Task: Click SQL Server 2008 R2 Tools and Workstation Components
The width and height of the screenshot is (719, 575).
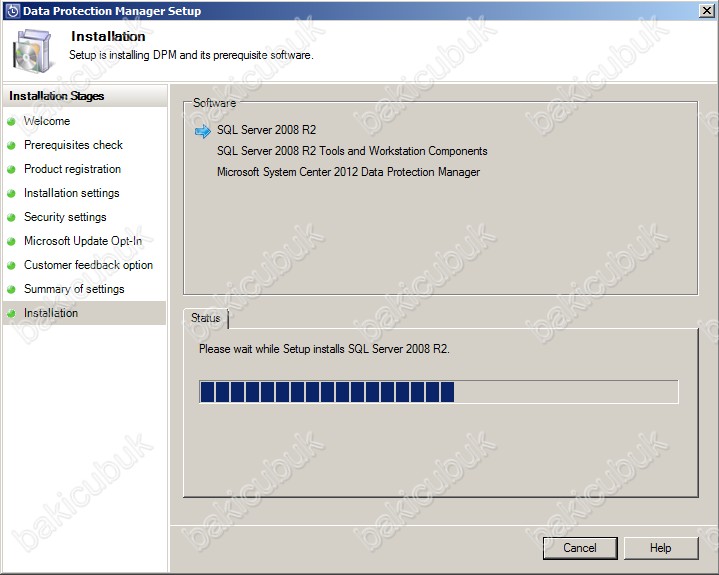Action: pos(352,151)
